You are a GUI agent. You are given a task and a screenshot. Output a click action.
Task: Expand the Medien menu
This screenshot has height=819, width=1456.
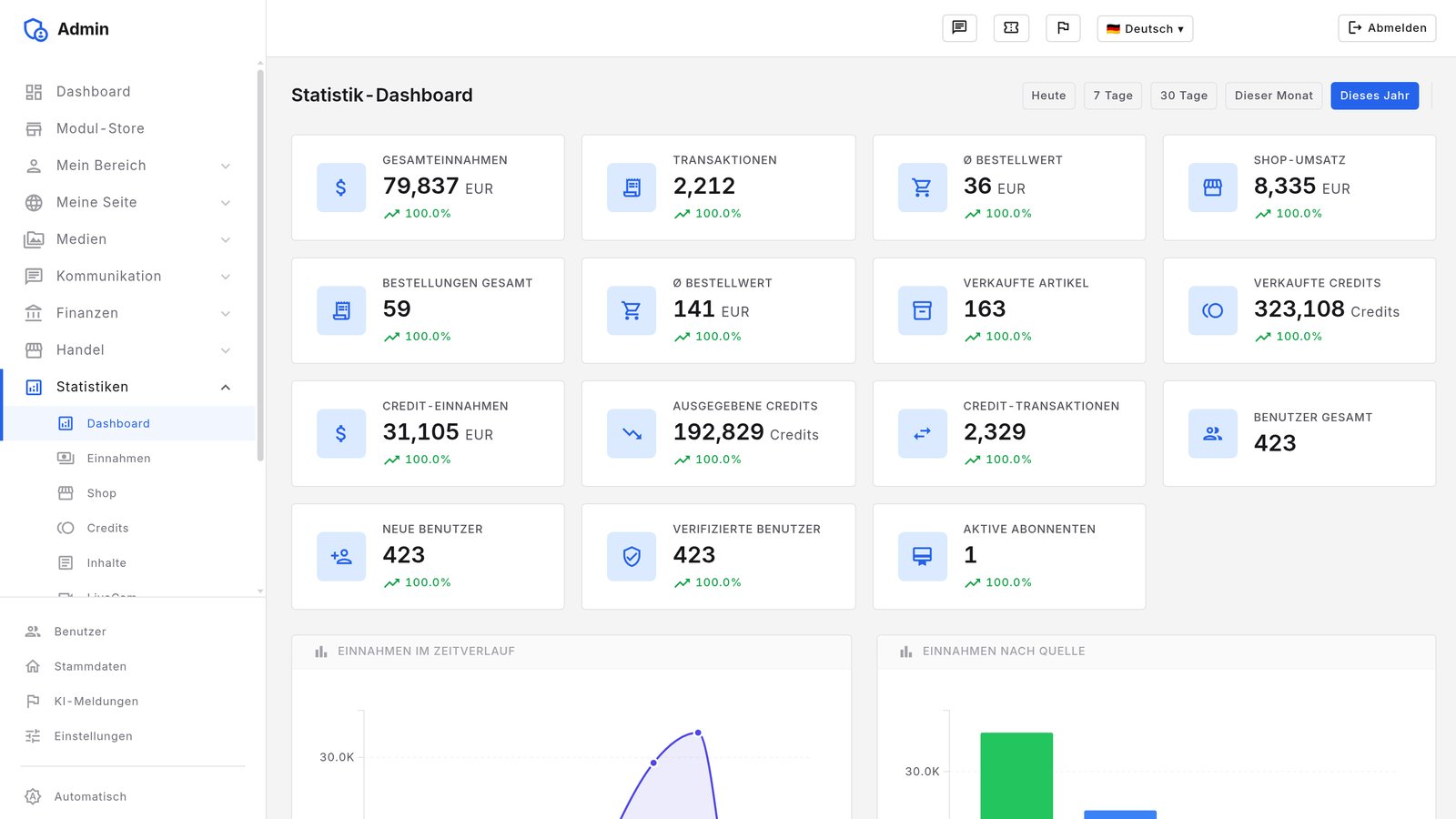coord(128,239)
